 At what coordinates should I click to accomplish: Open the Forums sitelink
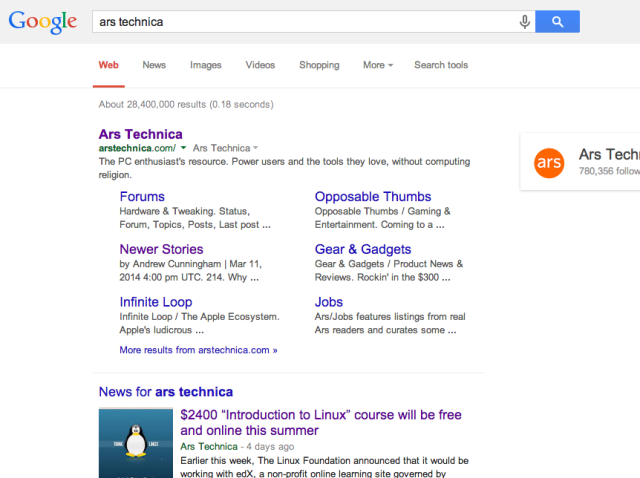tap(142, 196)
